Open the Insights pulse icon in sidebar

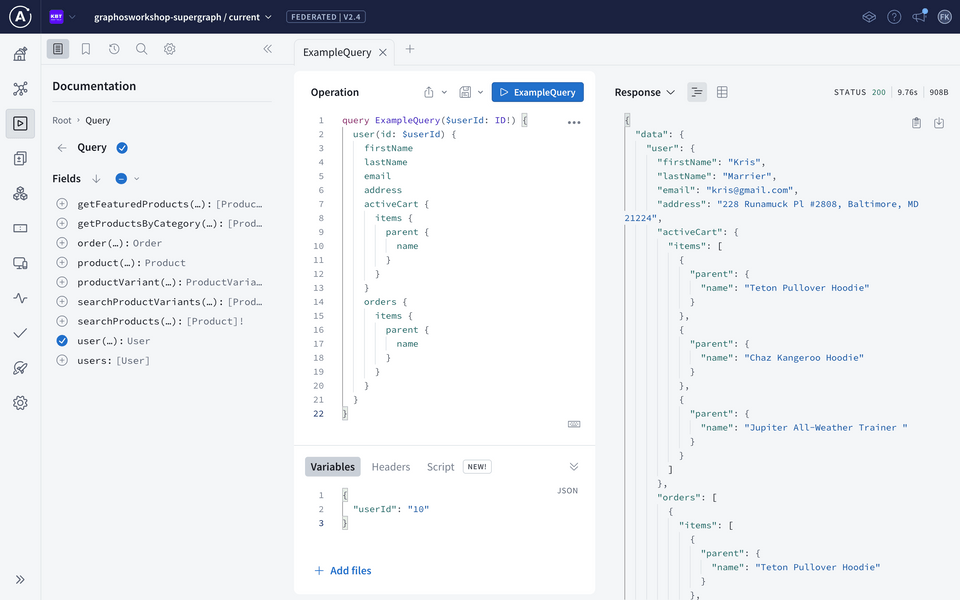tap(20, 298)
